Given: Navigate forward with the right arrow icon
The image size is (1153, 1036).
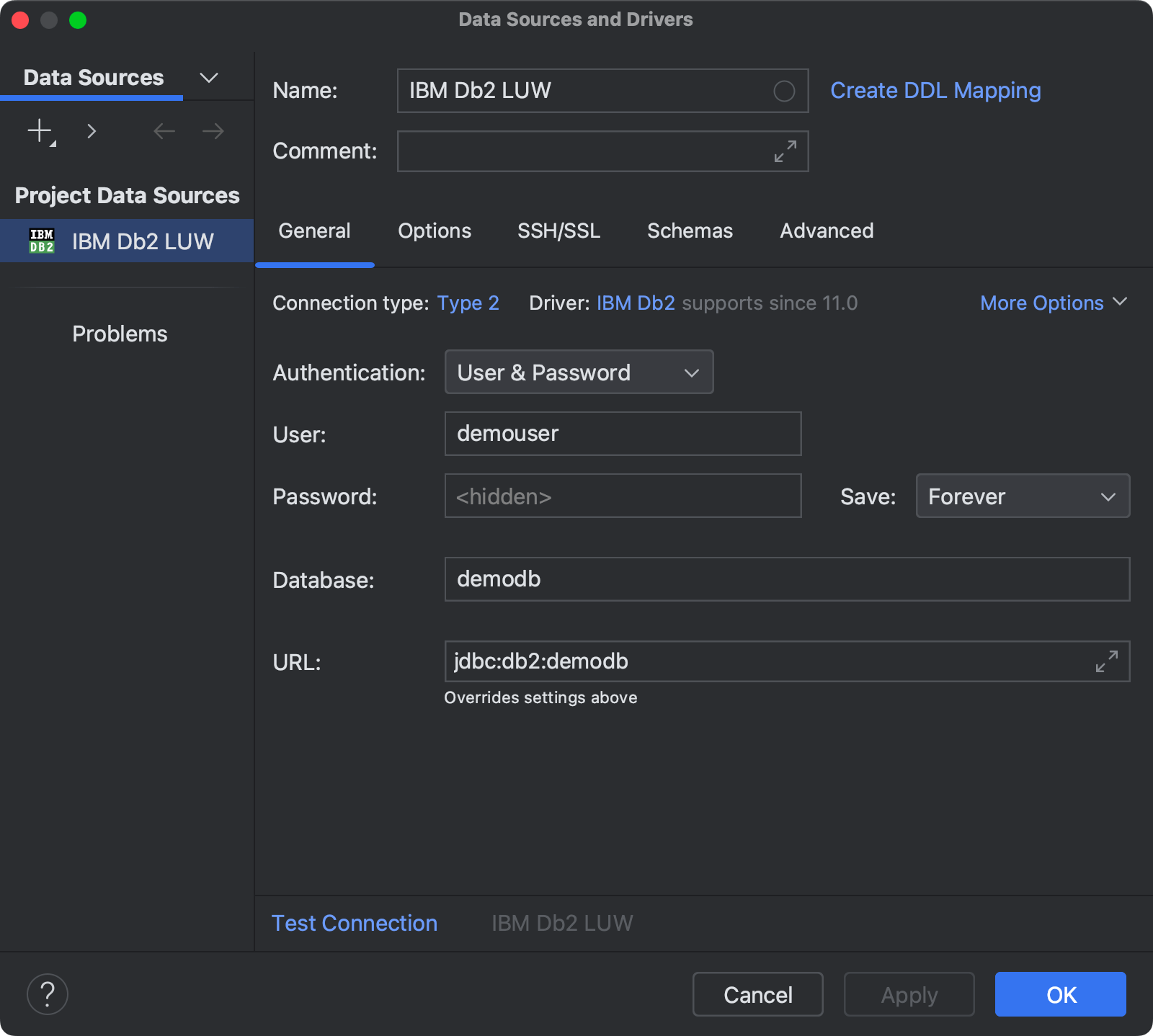Looking at the screenshot, I should tap(211, 131).
